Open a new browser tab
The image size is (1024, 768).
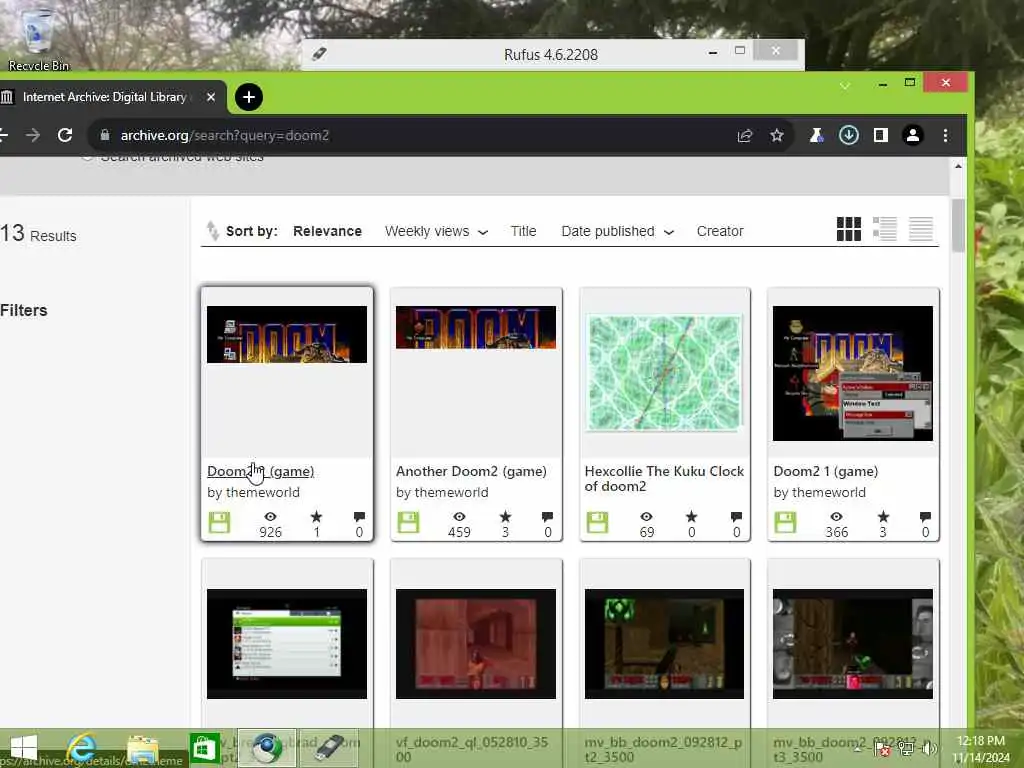click(x=248, y=97)
